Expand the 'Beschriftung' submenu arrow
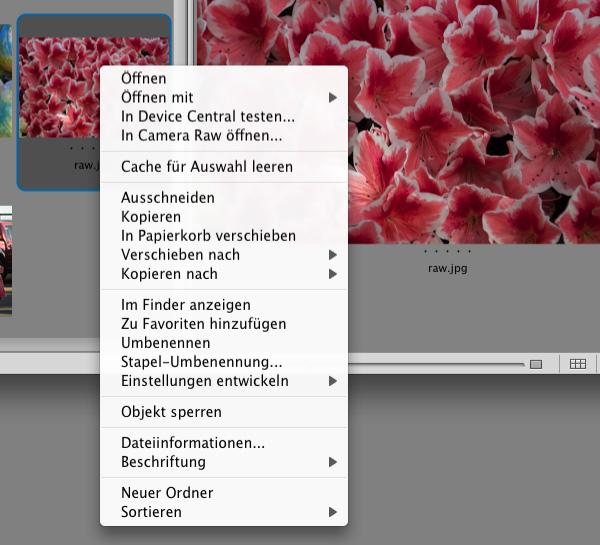Screen dimensions: 600x545 tap(332, 462)
